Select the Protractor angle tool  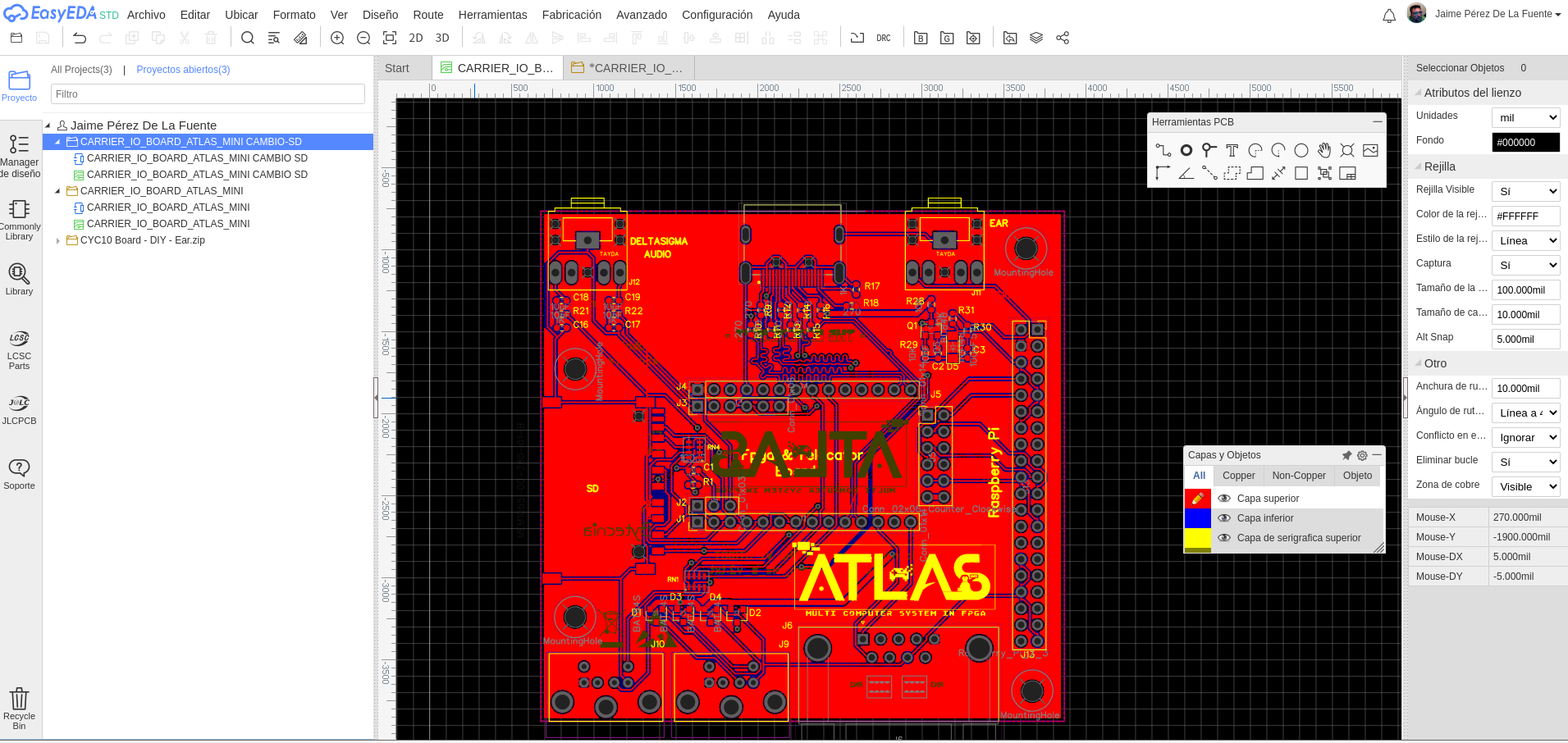(1186, 173)
